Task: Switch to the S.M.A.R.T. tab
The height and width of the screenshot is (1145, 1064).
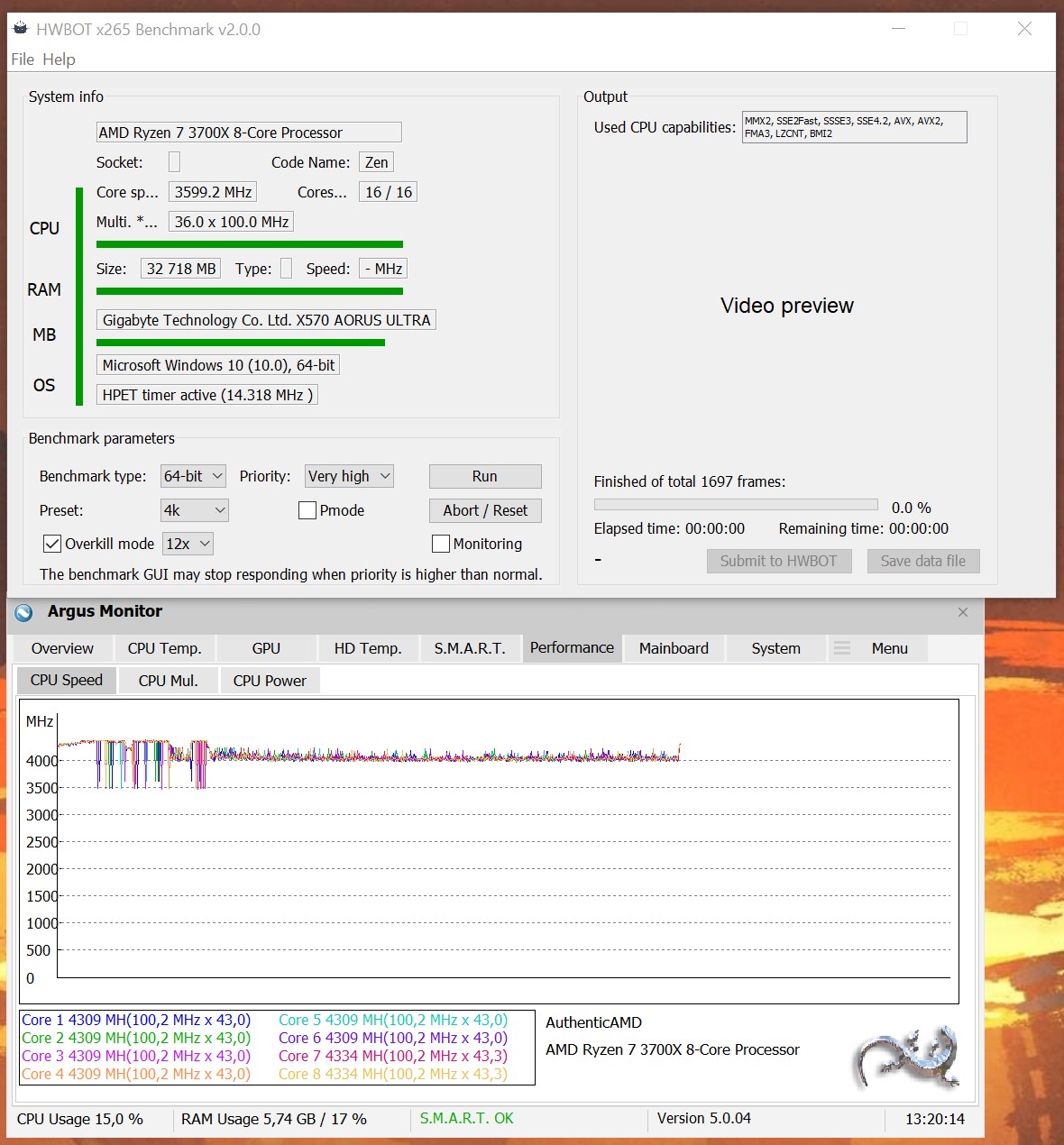Action: 470,648
